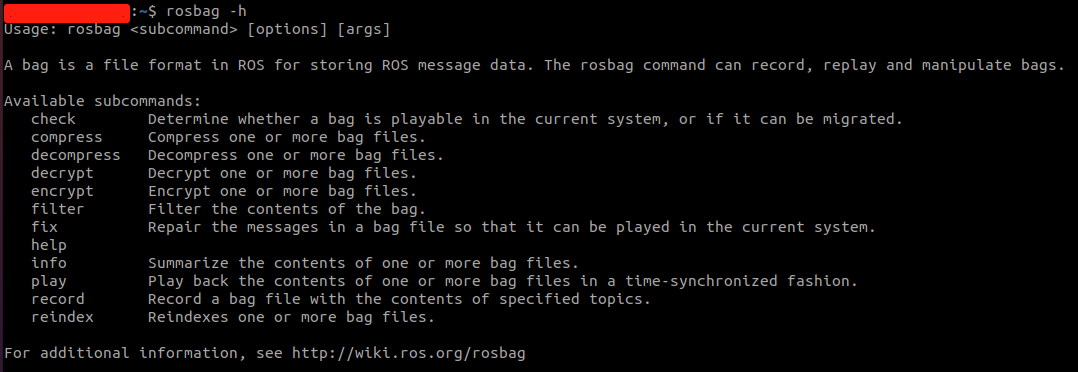The height and width of the screenshot is (372, 1078).
Task: Click the 'record' subcommand name
Action: (58, 299)
